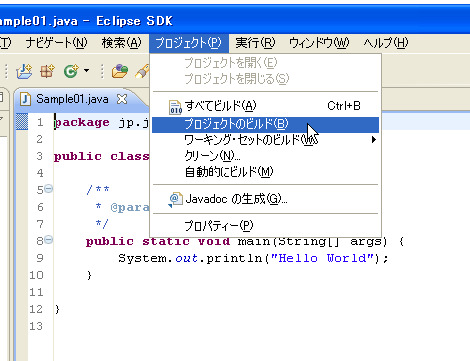
Task: Choose Javadoc の生成(G)... menu entry
Action: click(265, 199)
